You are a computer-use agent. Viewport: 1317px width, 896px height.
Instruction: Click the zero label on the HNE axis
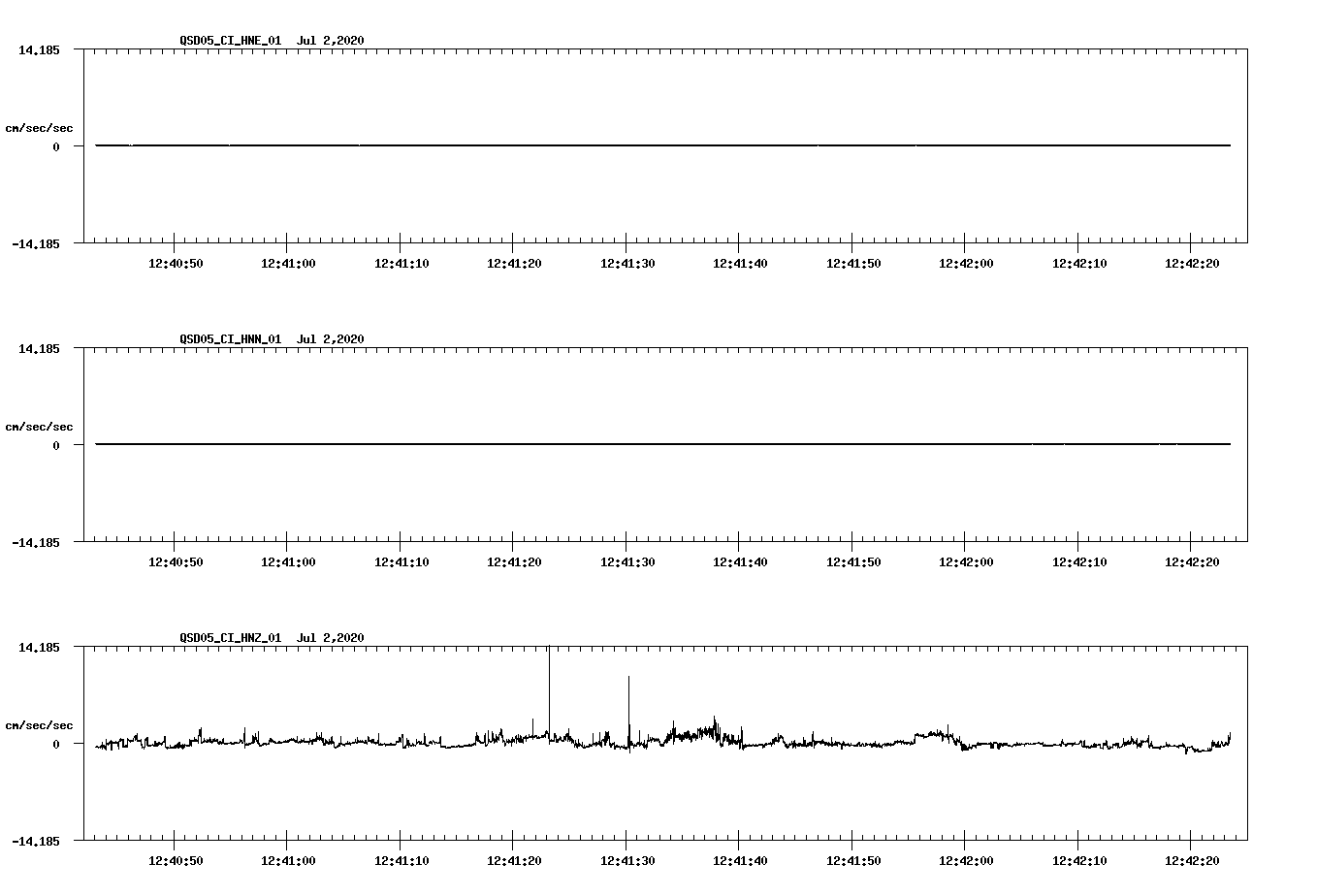tap(56, 147)
